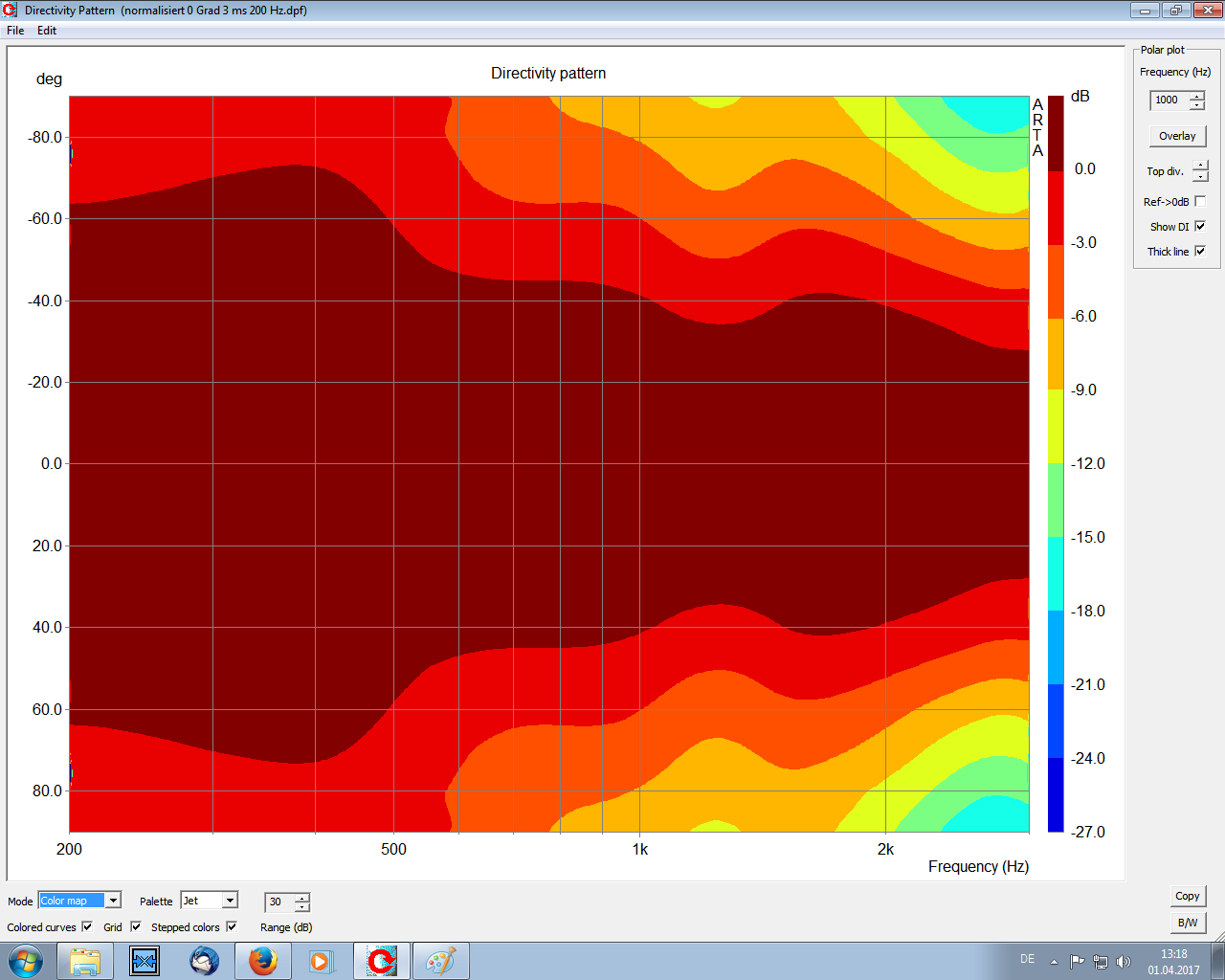Show hidden tray icons arrow
Image resolution: width=1225 pixels, height=980 pixels.
tap(1054, 961)
